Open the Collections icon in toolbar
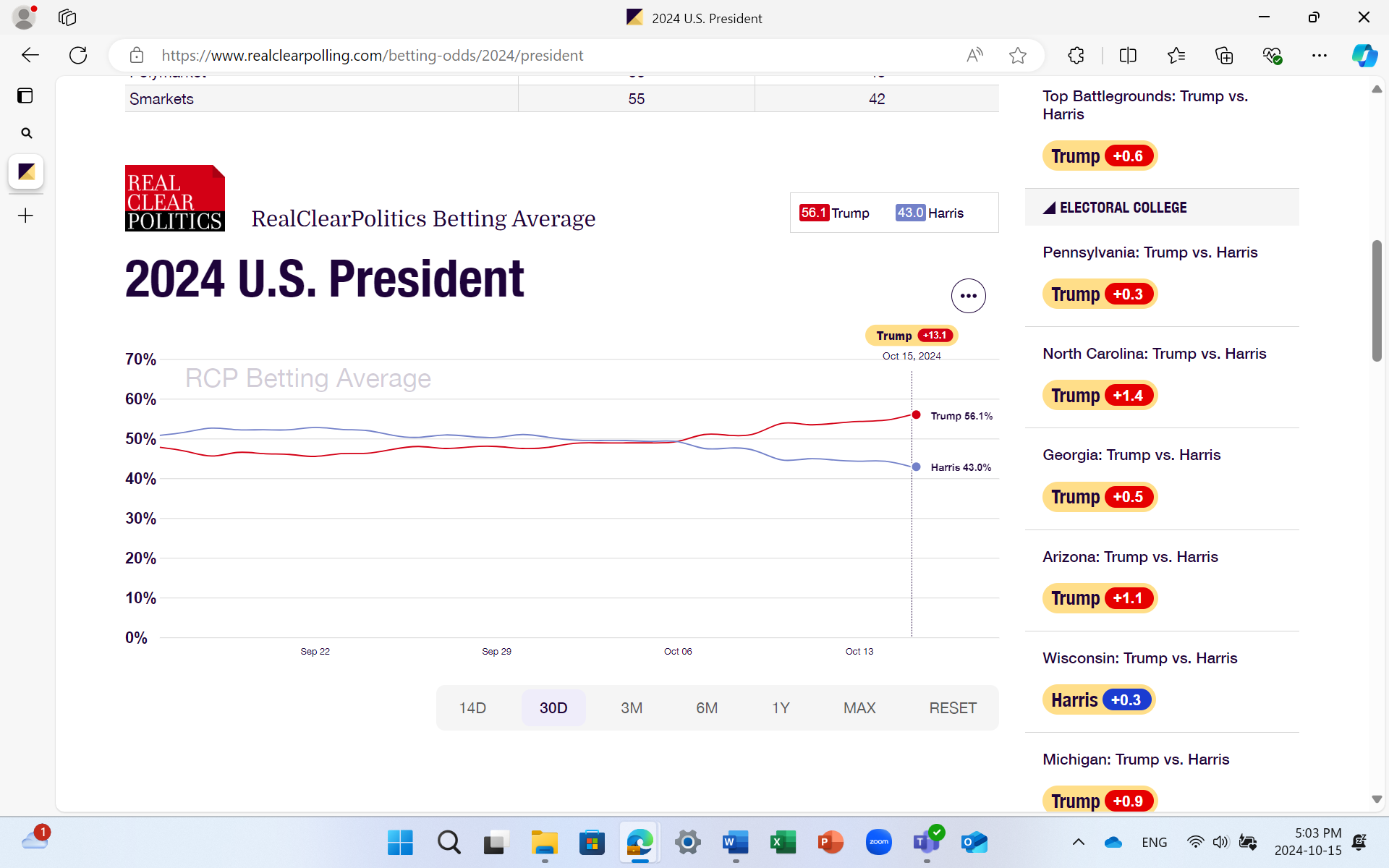 (x=1224, y=56)
